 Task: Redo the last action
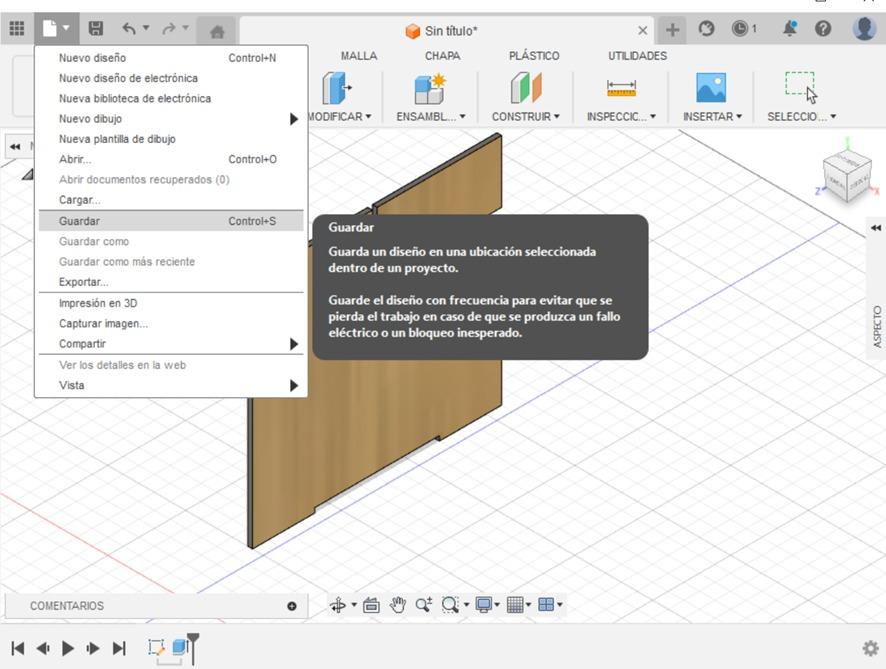[x=168, y=28]
